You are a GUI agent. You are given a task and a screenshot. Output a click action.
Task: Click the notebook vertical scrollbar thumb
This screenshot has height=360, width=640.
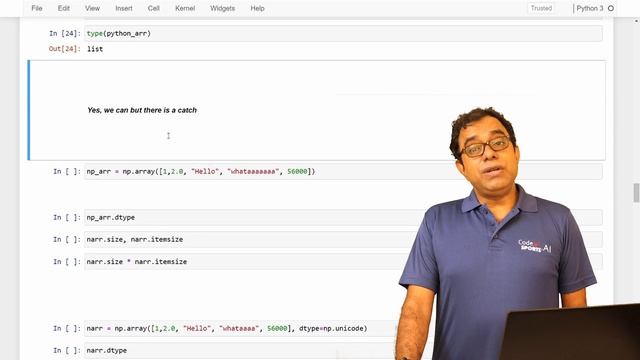(636, 193)
